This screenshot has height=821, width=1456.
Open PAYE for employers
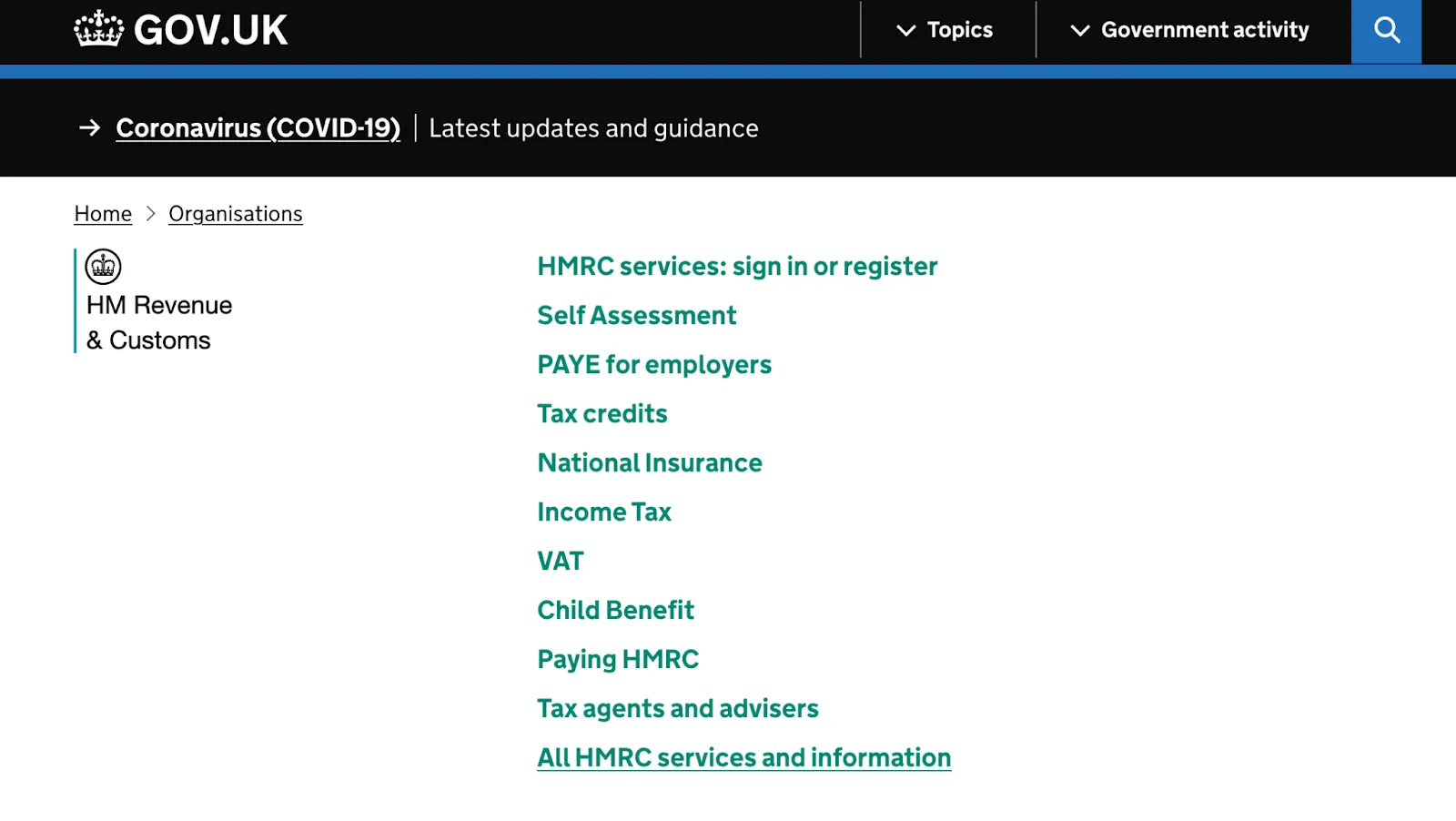click(x=654, y=365)
